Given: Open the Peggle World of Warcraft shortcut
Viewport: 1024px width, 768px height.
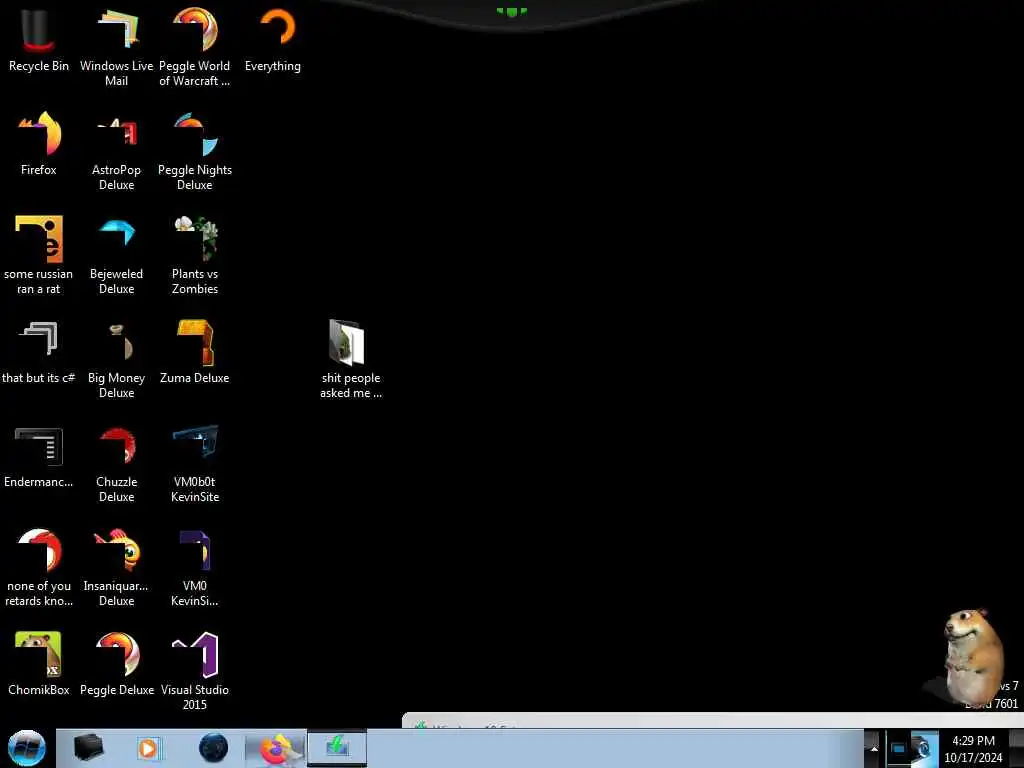Looking at the screenshot, I should pyautogui.click(x=195, y=47).
